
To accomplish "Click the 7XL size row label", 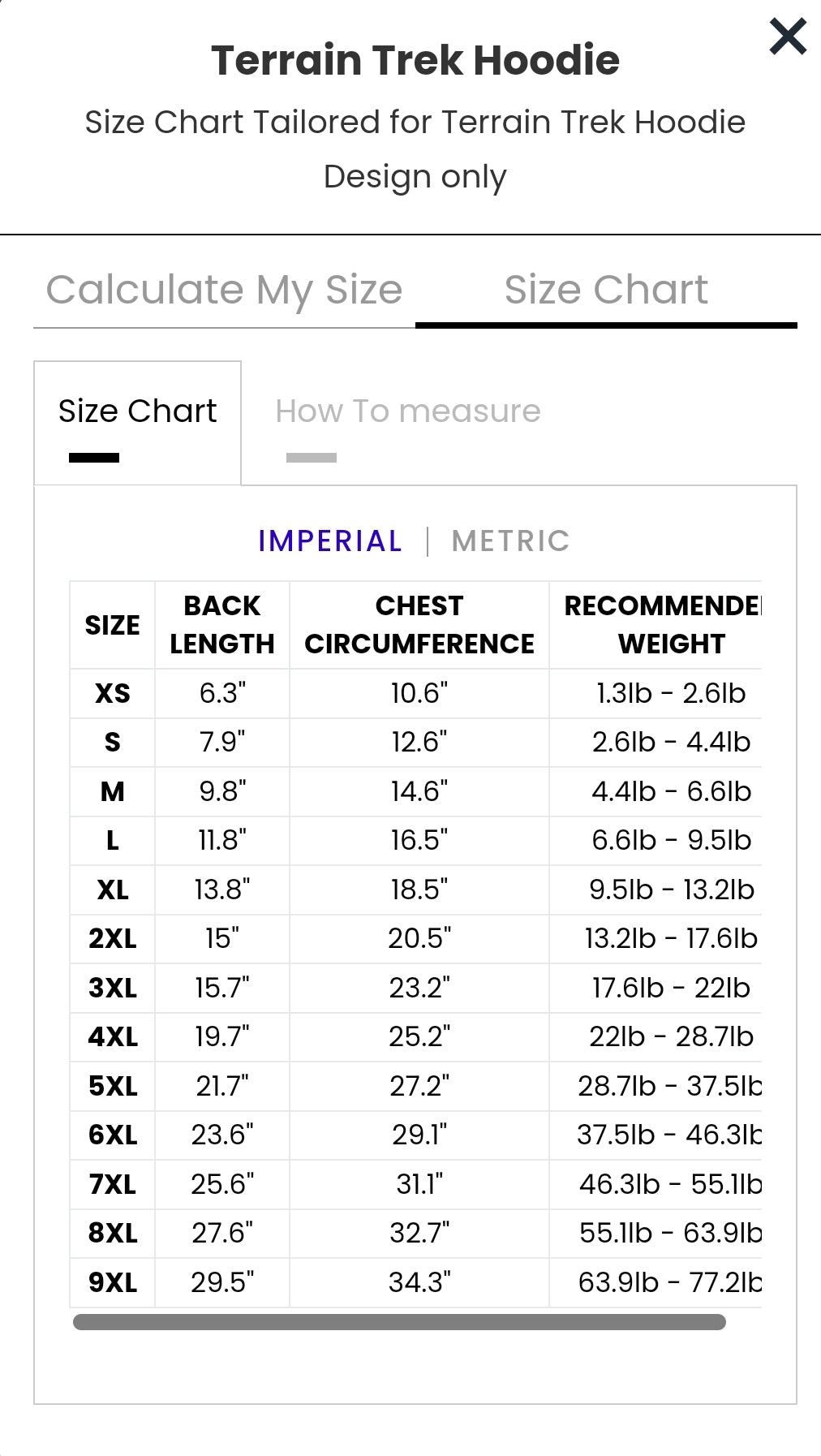I will tap(113, 1185).
